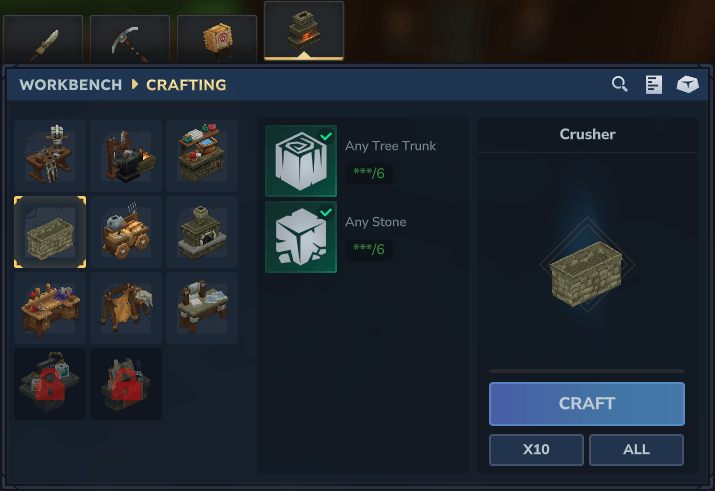Click the WORKBENCH breadcrumb label
This screenshot has width=715, height=491.
[x=71, y=85]
